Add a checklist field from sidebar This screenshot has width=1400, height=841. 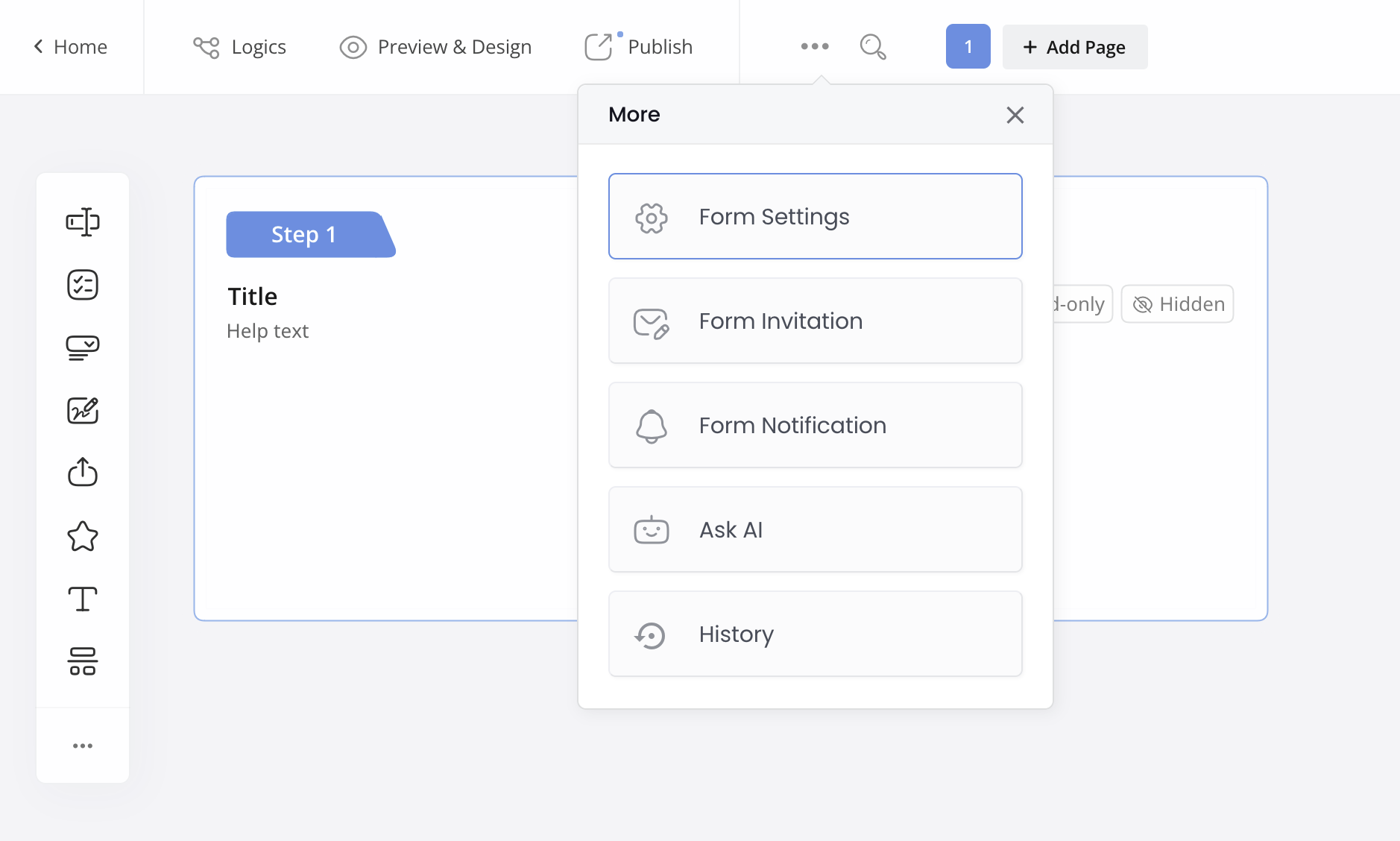[x=83, y=285]
